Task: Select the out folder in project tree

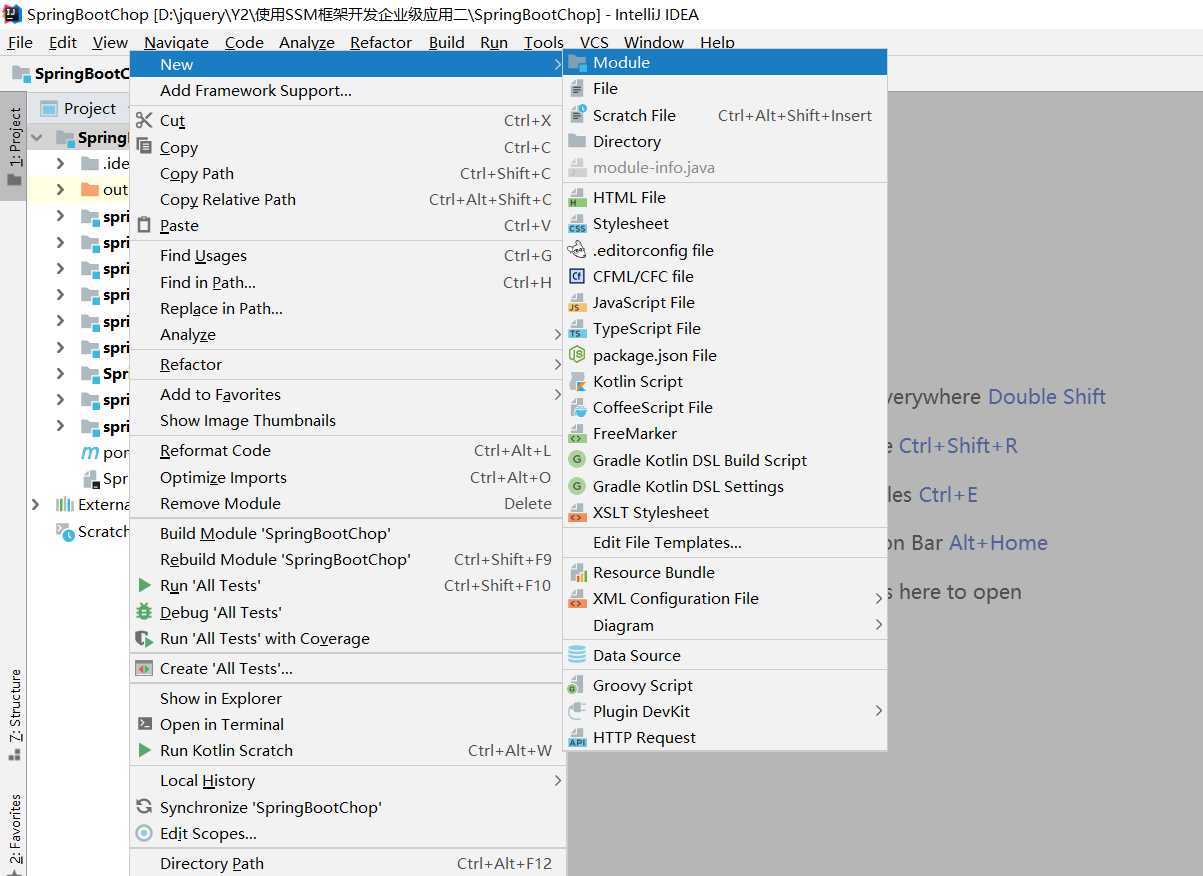Action: click(x=115, y=190)
